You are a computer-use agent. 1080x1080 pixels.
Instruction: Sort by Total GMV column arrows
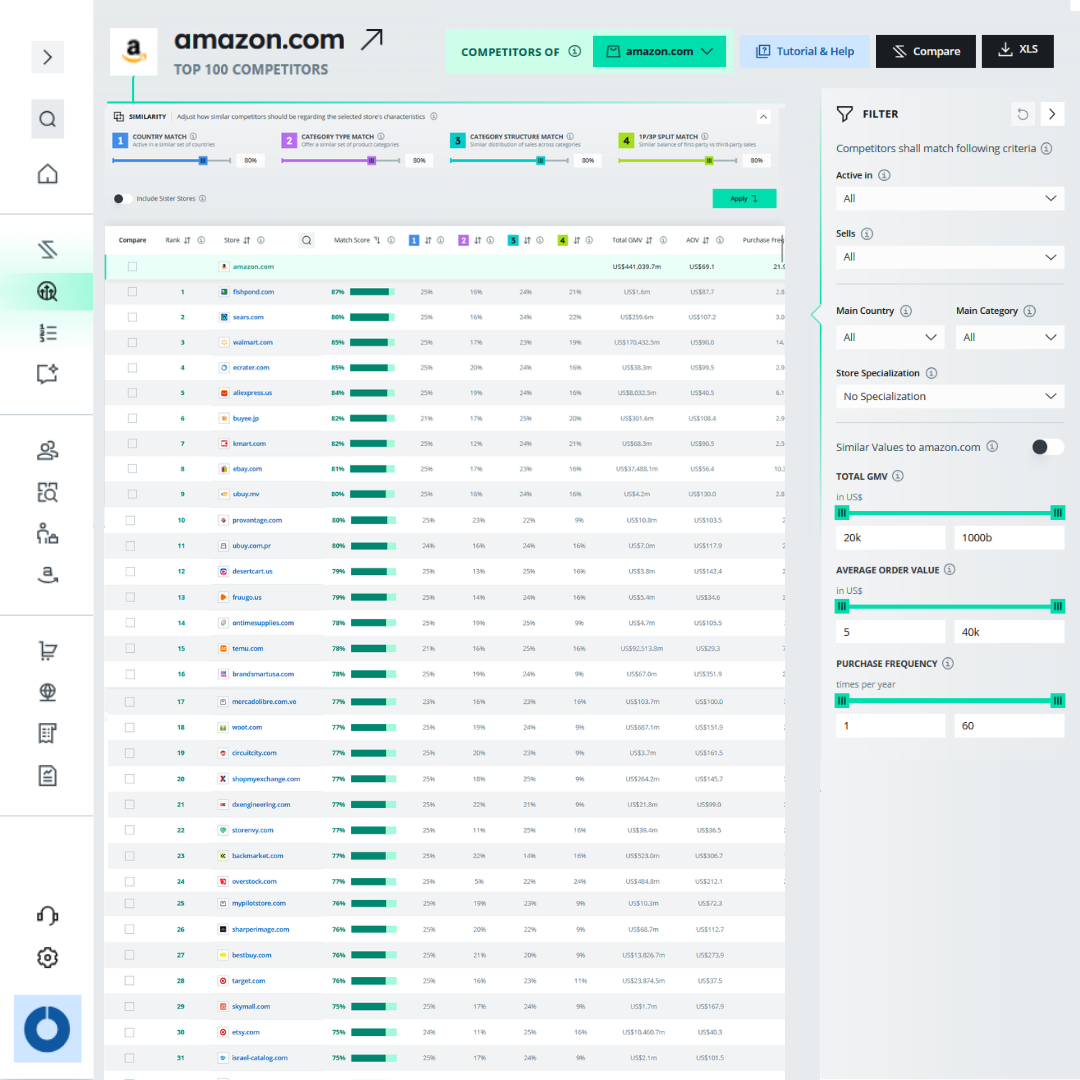649,240
